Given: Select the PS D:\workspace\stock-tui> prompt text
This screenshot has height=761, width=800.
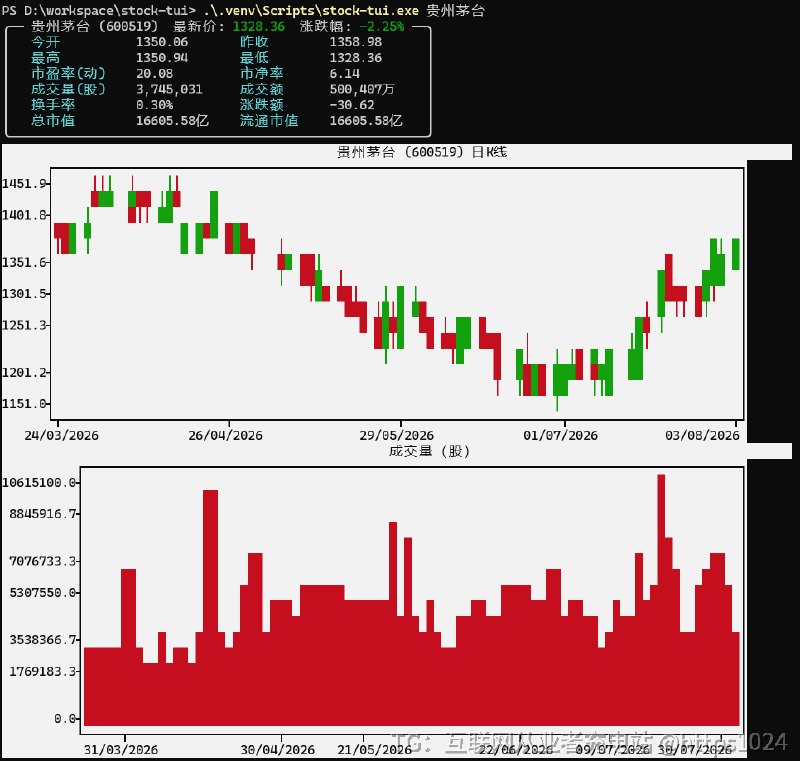Looking at the screenshot, I should point(99,10).
